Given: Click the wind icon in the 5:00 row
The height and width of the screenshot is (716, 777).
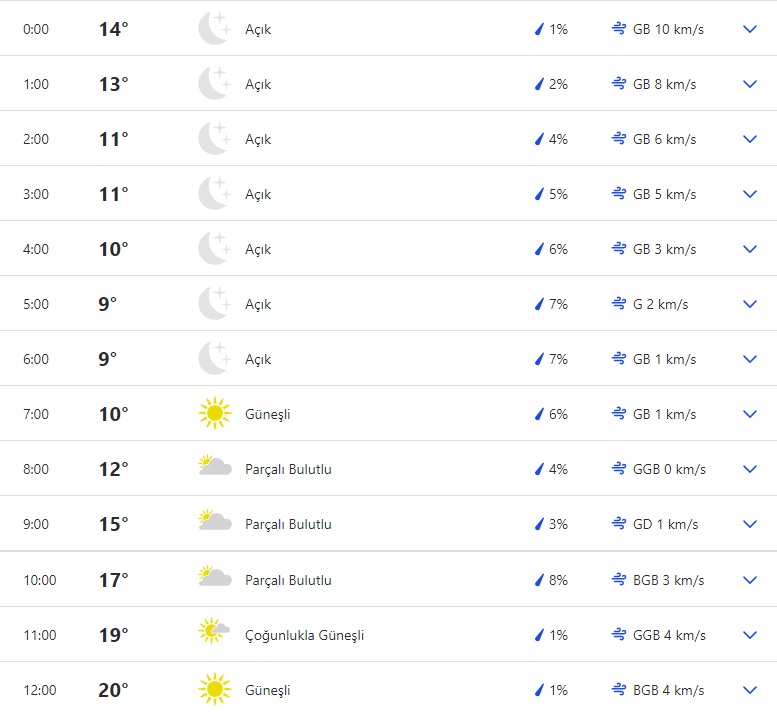Looking at the screenshot, I should (619, 304).
